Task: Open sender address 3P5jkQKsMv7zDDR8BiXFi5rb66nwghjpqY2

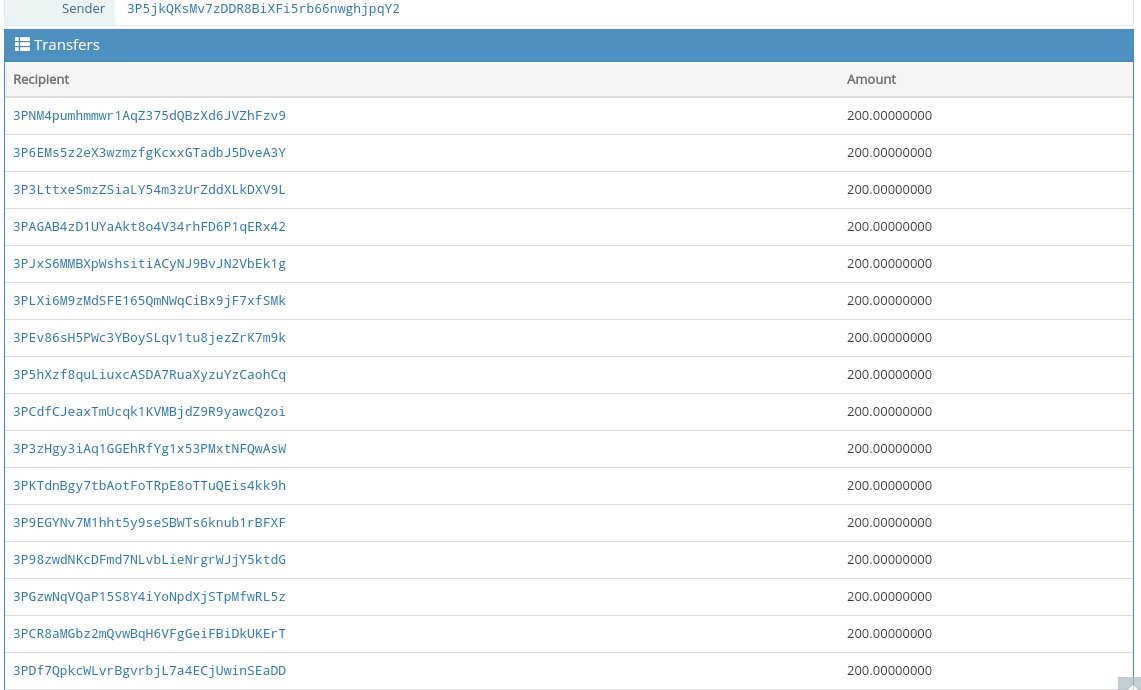Action: click(x=263, y=9)
